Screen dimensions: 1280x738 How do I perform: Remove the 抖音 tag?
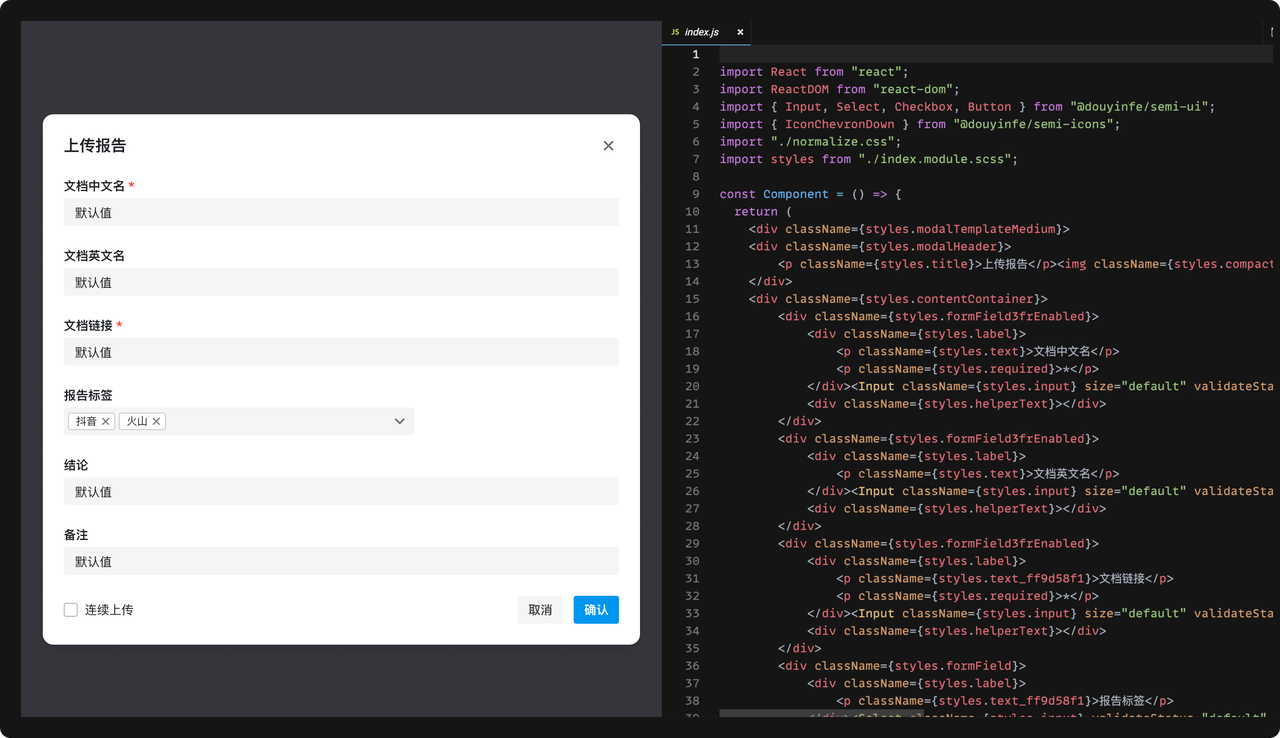point(106,422)
